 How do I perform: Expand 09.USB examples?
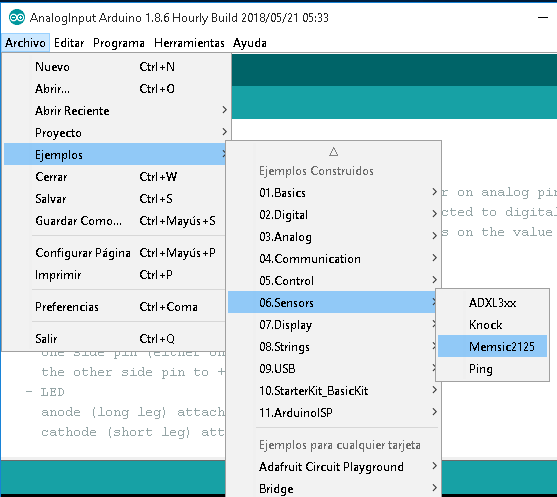(x=333, y=369)
